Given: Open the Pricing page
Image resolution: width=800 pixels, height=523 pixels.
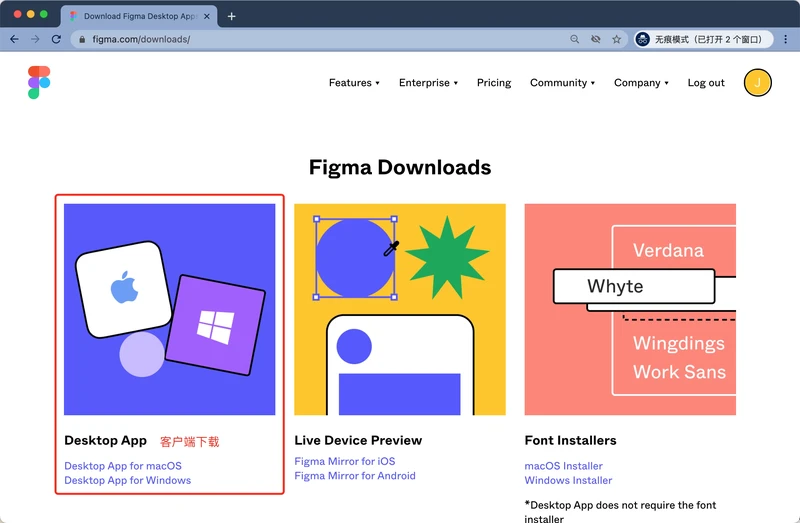Looking at the screenshot, I should click(494, 83).
